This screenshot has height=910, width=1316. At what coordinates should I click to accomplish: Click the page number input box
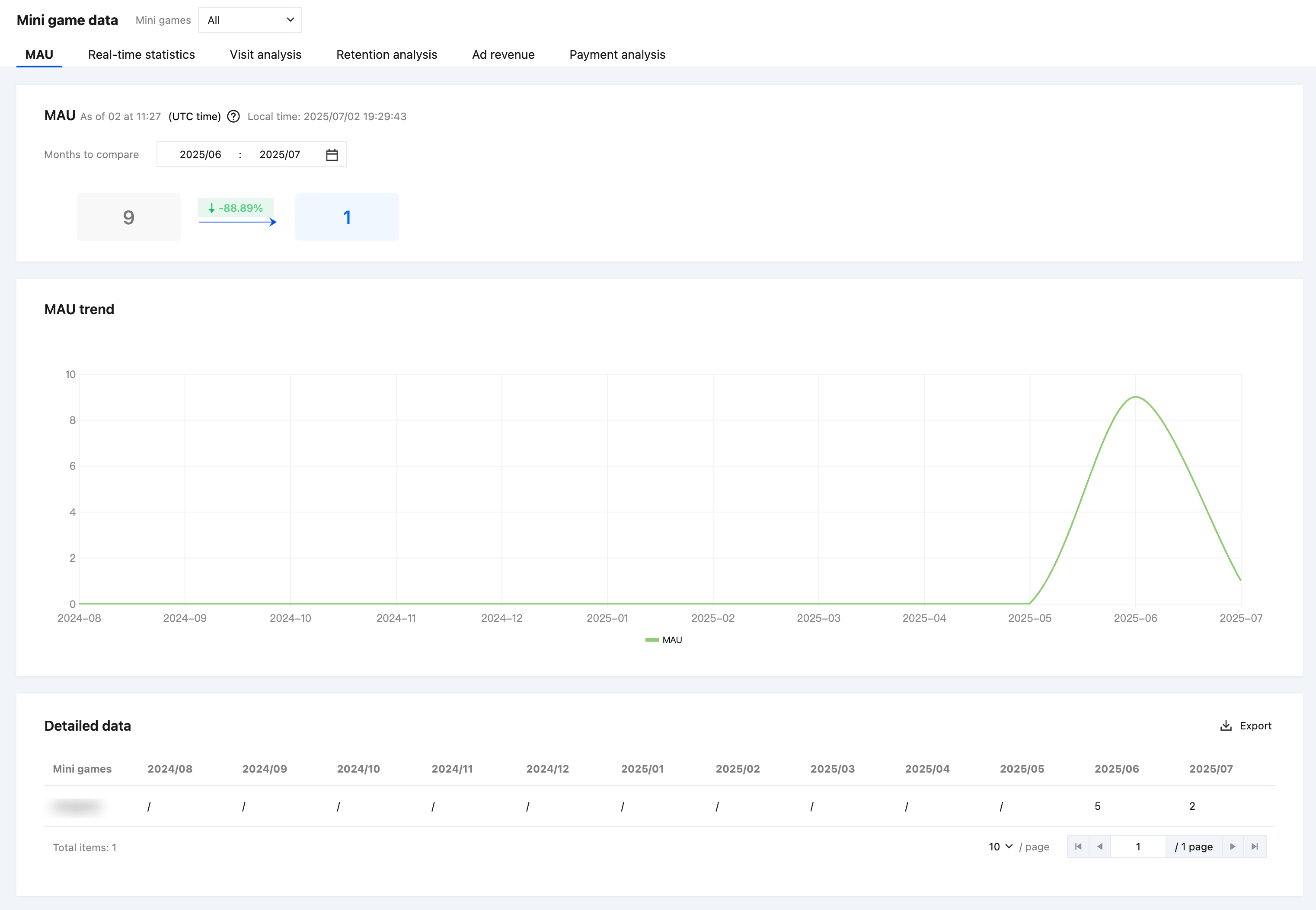point(1138,847)
